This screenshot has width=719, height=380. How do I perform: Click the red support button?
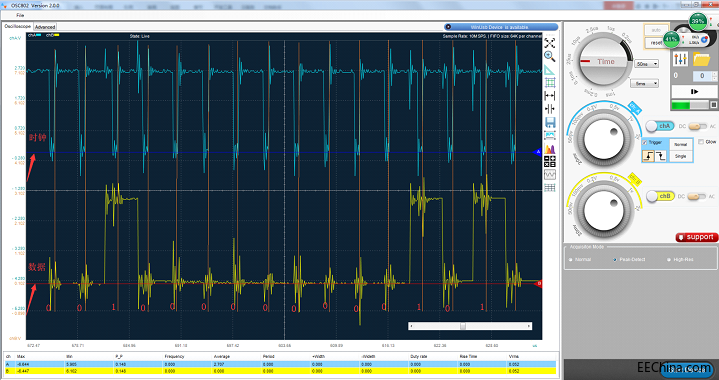click(x=697, y=237)
